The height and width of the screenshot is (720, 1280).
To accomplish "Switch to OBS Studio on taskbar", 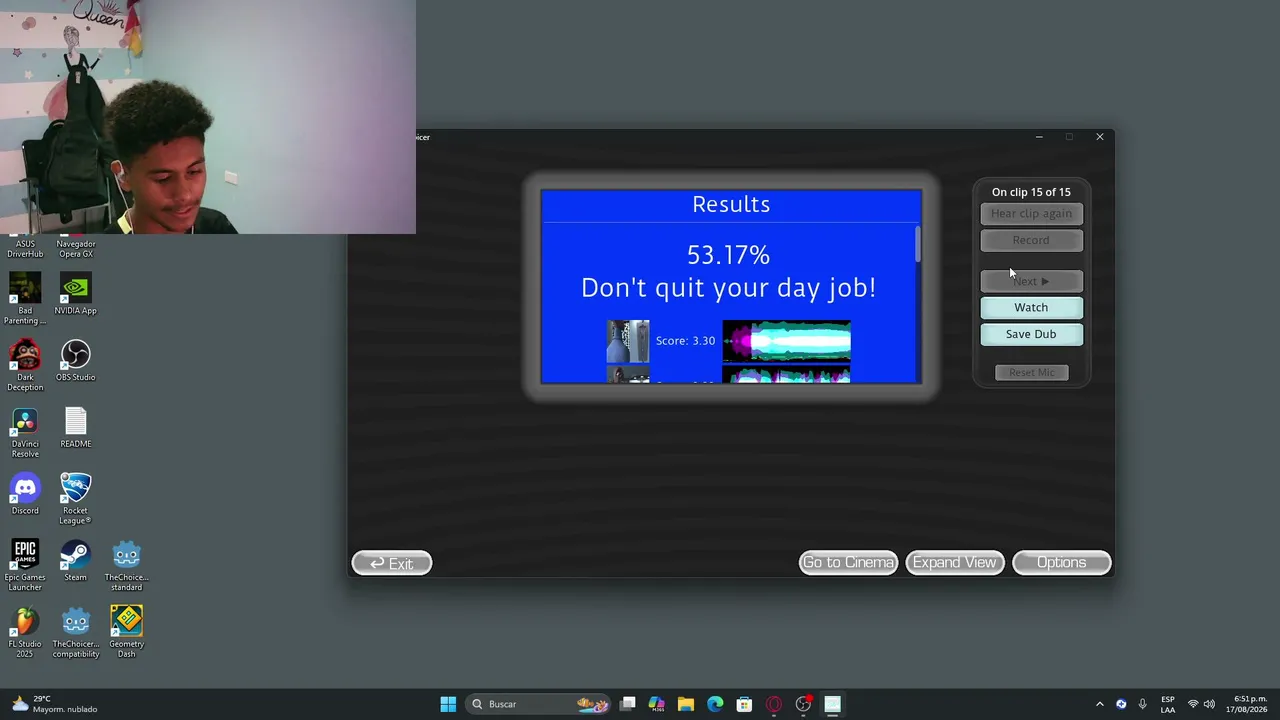I will (x=803, y=704).
